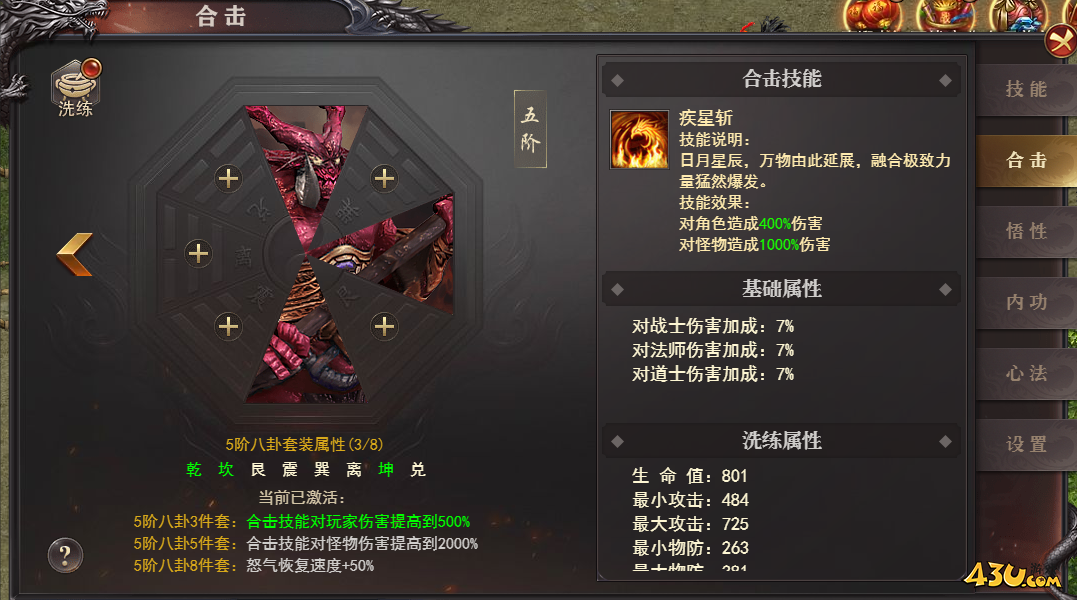Screen dimensions: 1077x600
Task: Click the bottom-right plus slot in bagua
Action: pos(384,326)
